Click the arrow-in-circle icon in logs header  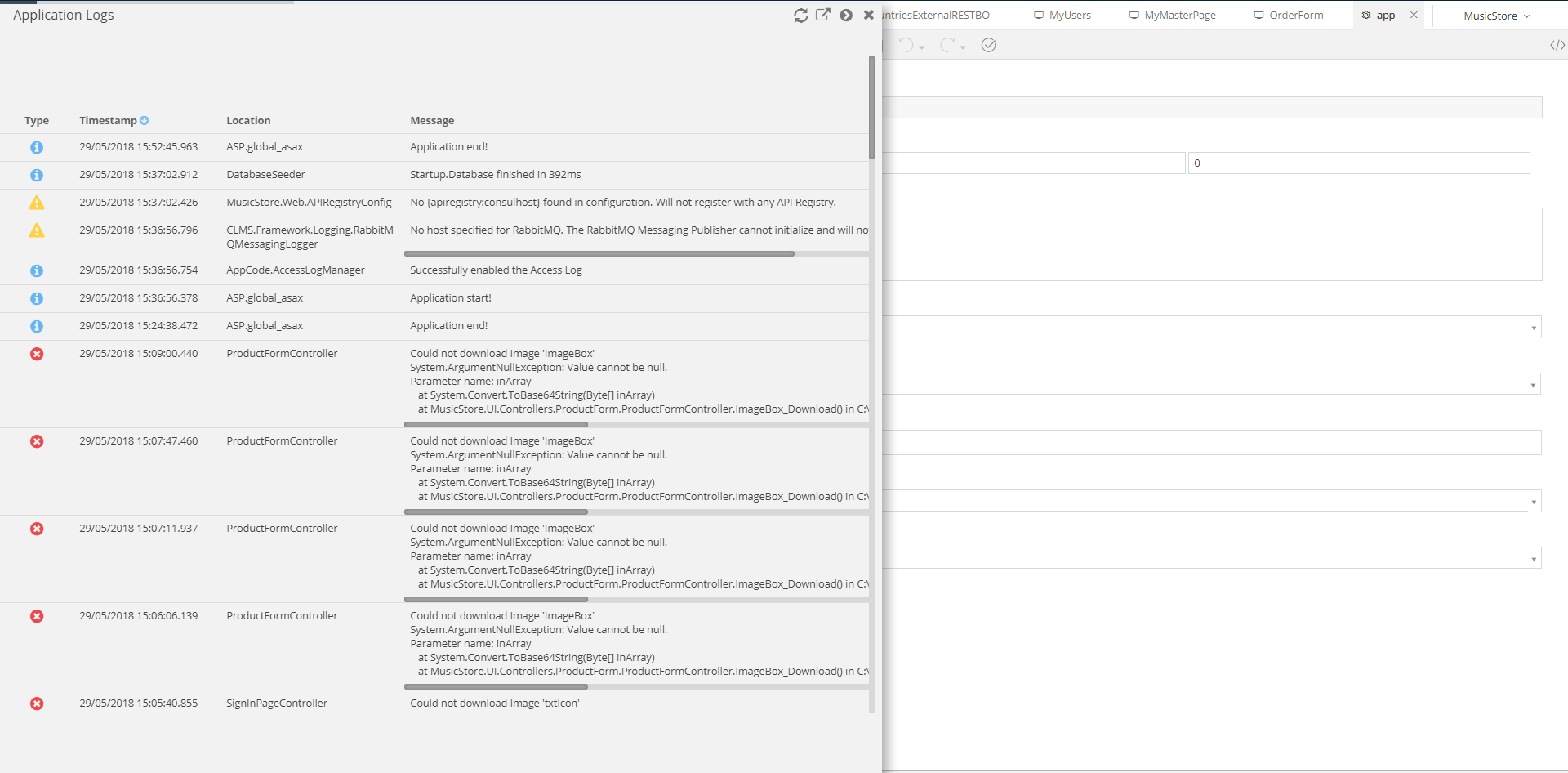[846, 16]
